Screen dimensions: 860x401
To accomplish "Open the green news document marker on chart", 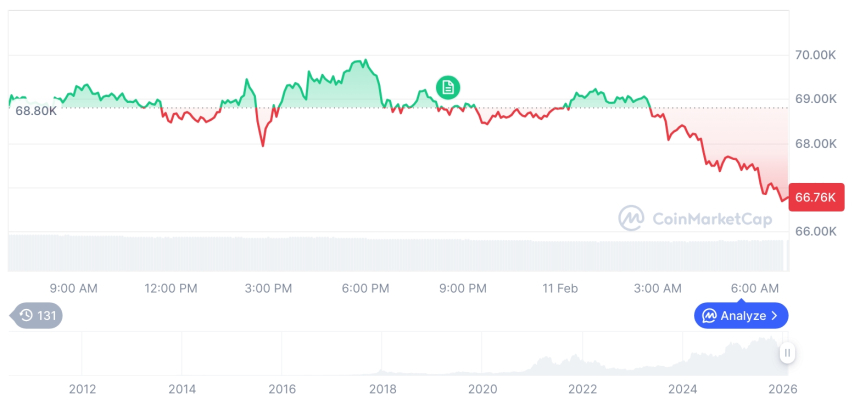I will coord(448,88).
